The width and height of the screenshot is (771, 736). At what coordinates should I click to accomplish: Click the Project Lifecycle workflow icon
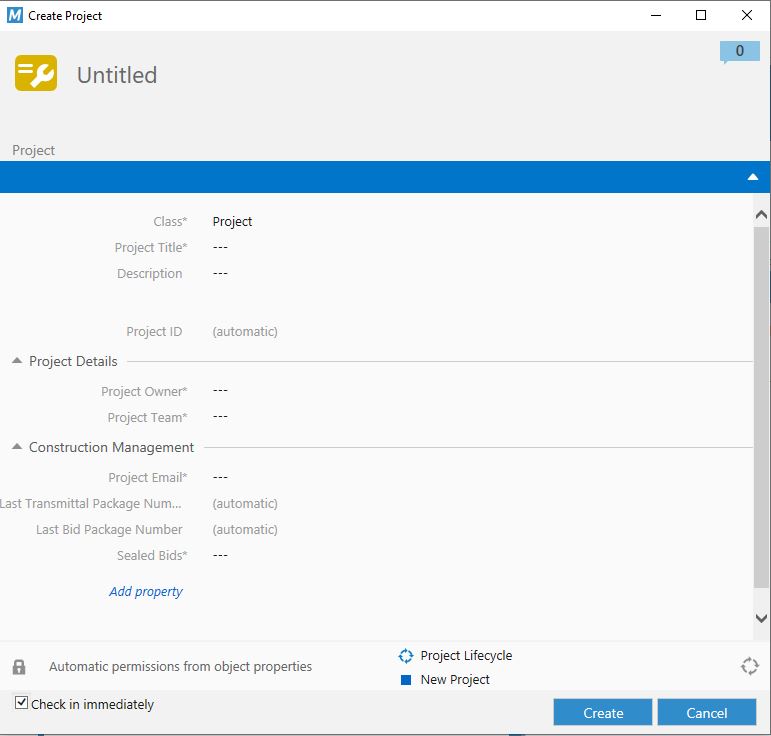tap(405, 656)
